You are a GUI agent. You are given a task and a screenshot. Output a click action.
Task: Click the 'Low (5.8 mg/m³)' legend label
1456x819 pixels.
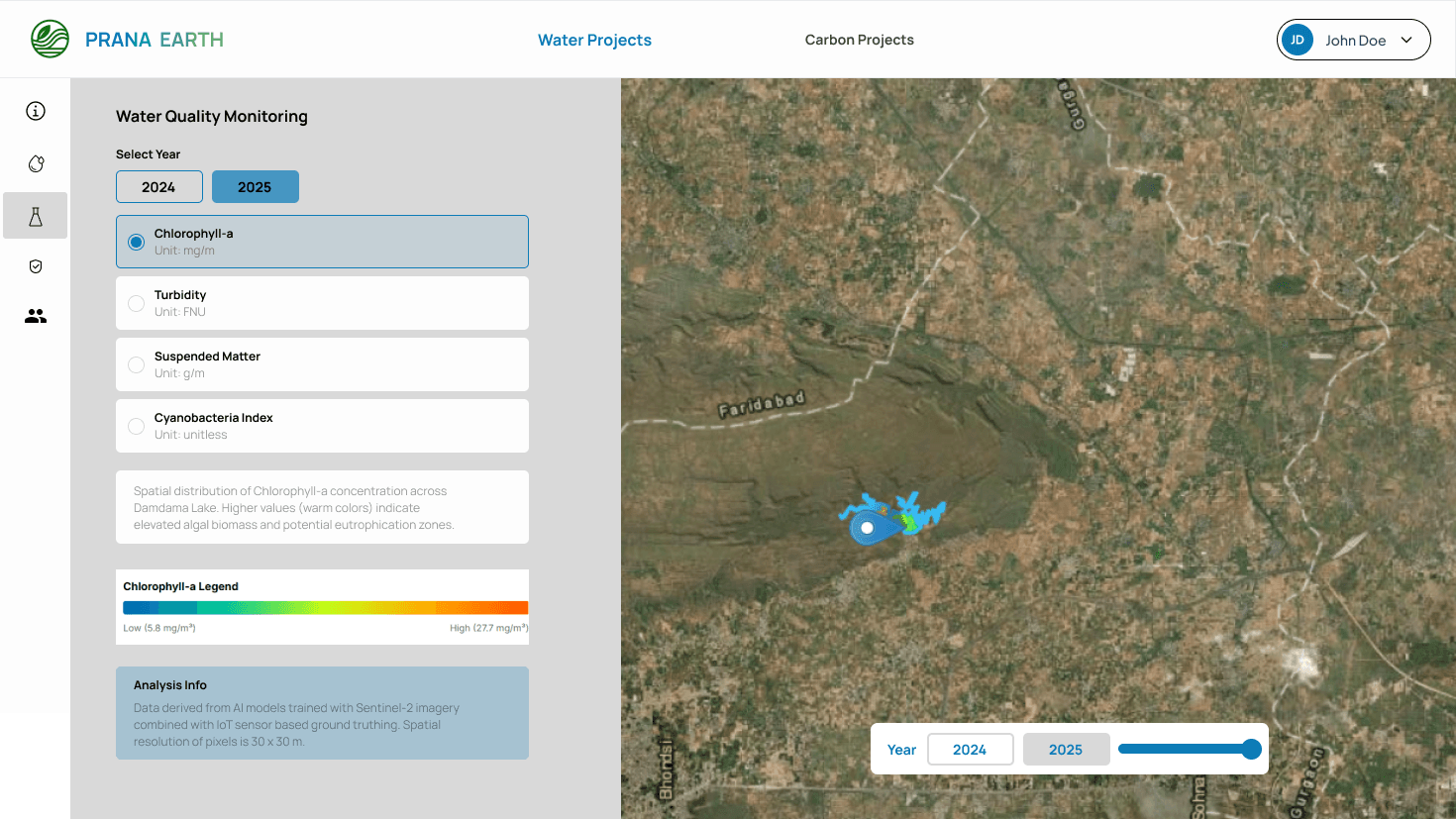(x=159, y=628)
